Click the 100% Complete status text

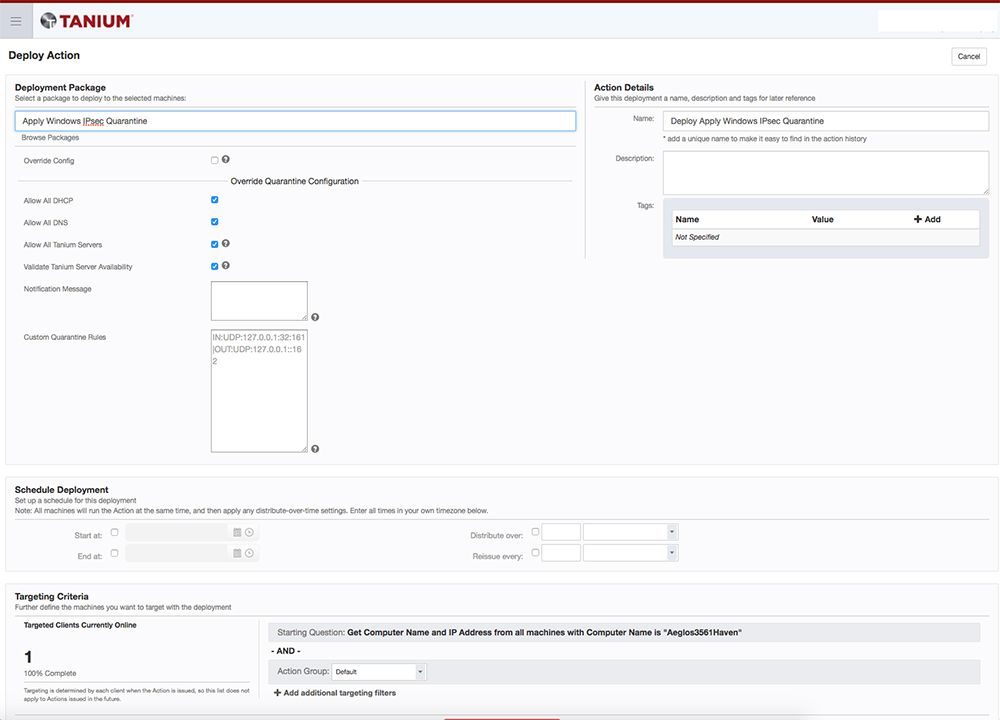pyautogui.click(x=50, y=673)
